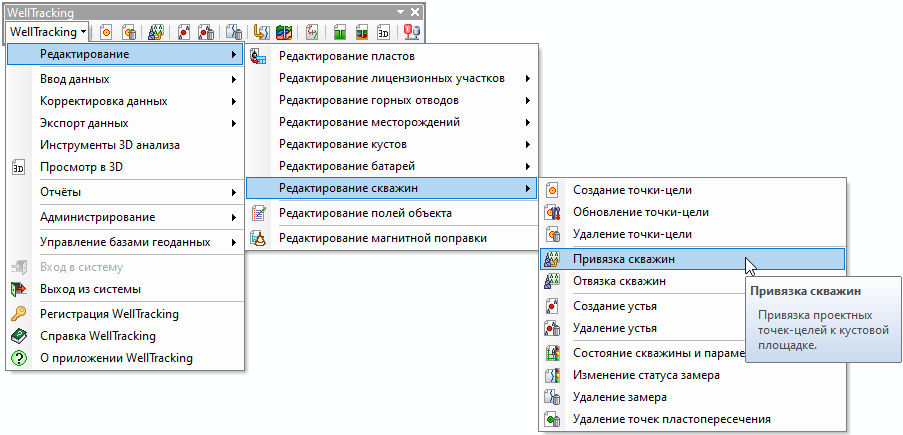Screen dimensions: 903x435
Task: Click the green well profile toolbar icon
Action: [x=340, y=32]
